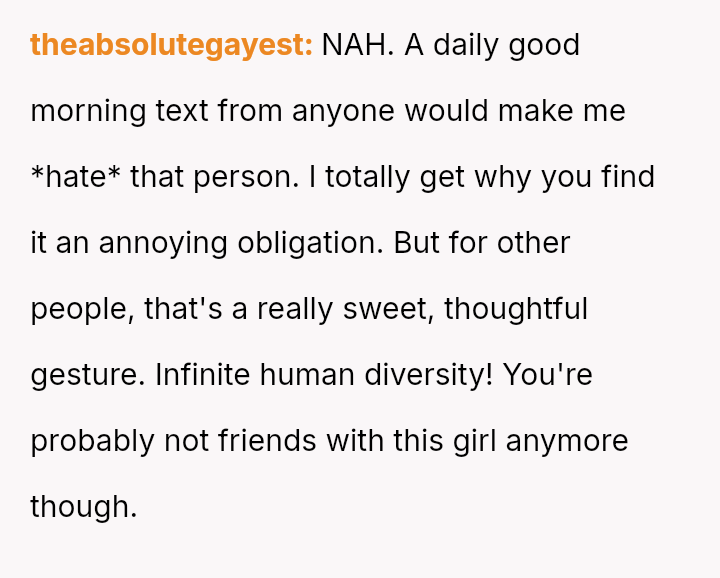Click the final word 'though.'
The height and width of the screenshot is (578, 720).
click(x=83, y=506)
